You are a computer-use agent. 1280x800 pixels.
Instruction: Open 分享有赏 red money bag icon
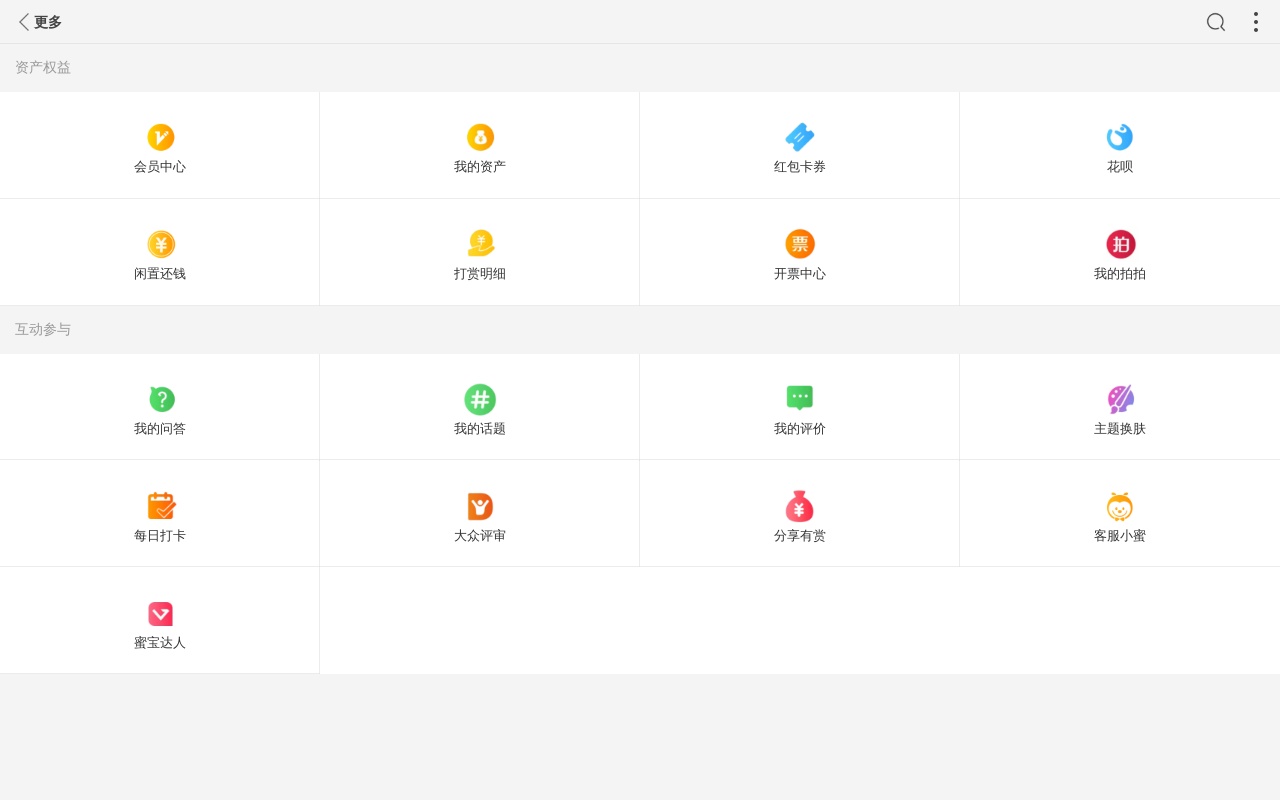[800, 506]
